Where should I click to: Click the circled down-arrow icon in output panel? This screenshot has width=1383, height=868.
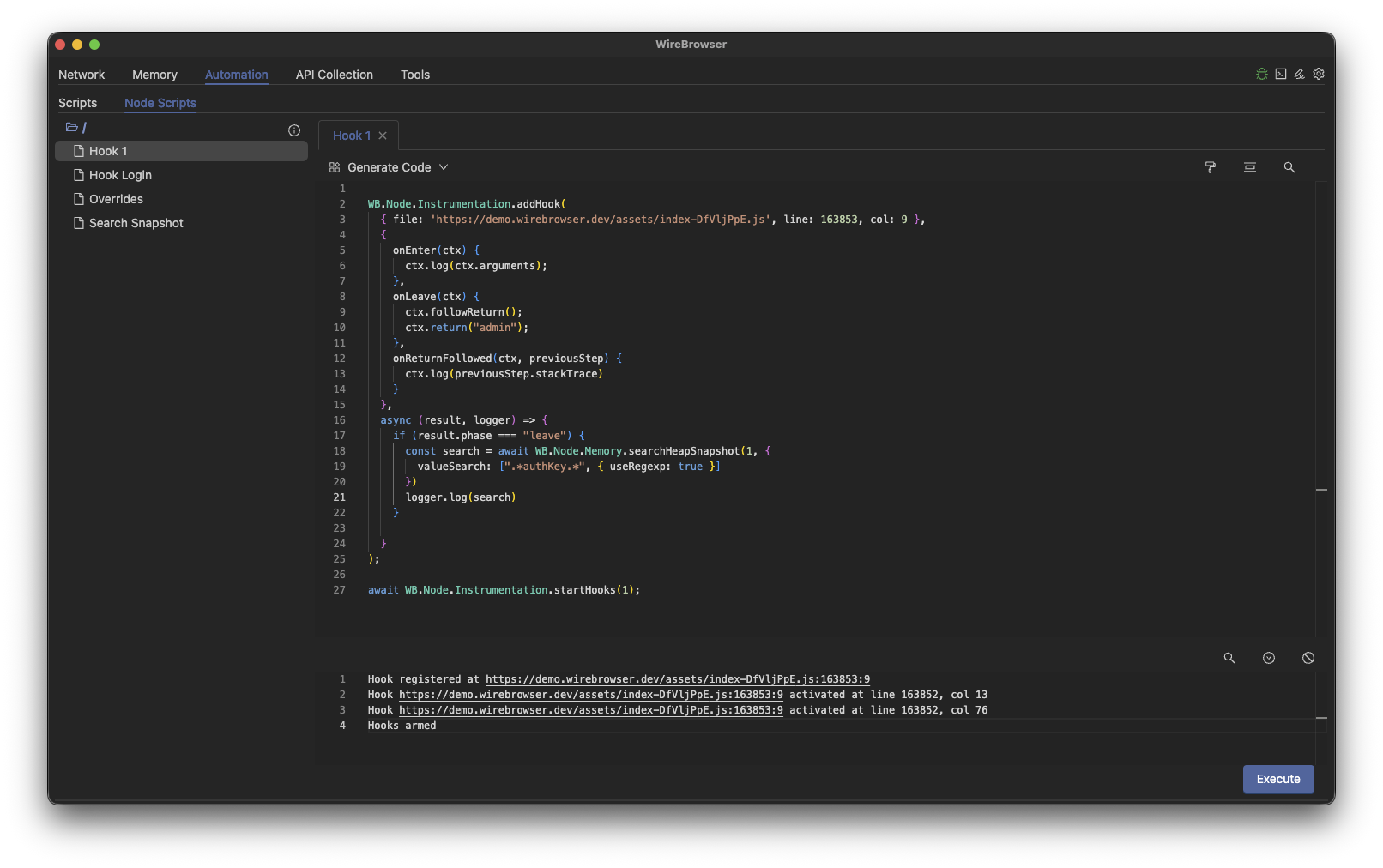pyautogui.click(x=1269, y=658)
